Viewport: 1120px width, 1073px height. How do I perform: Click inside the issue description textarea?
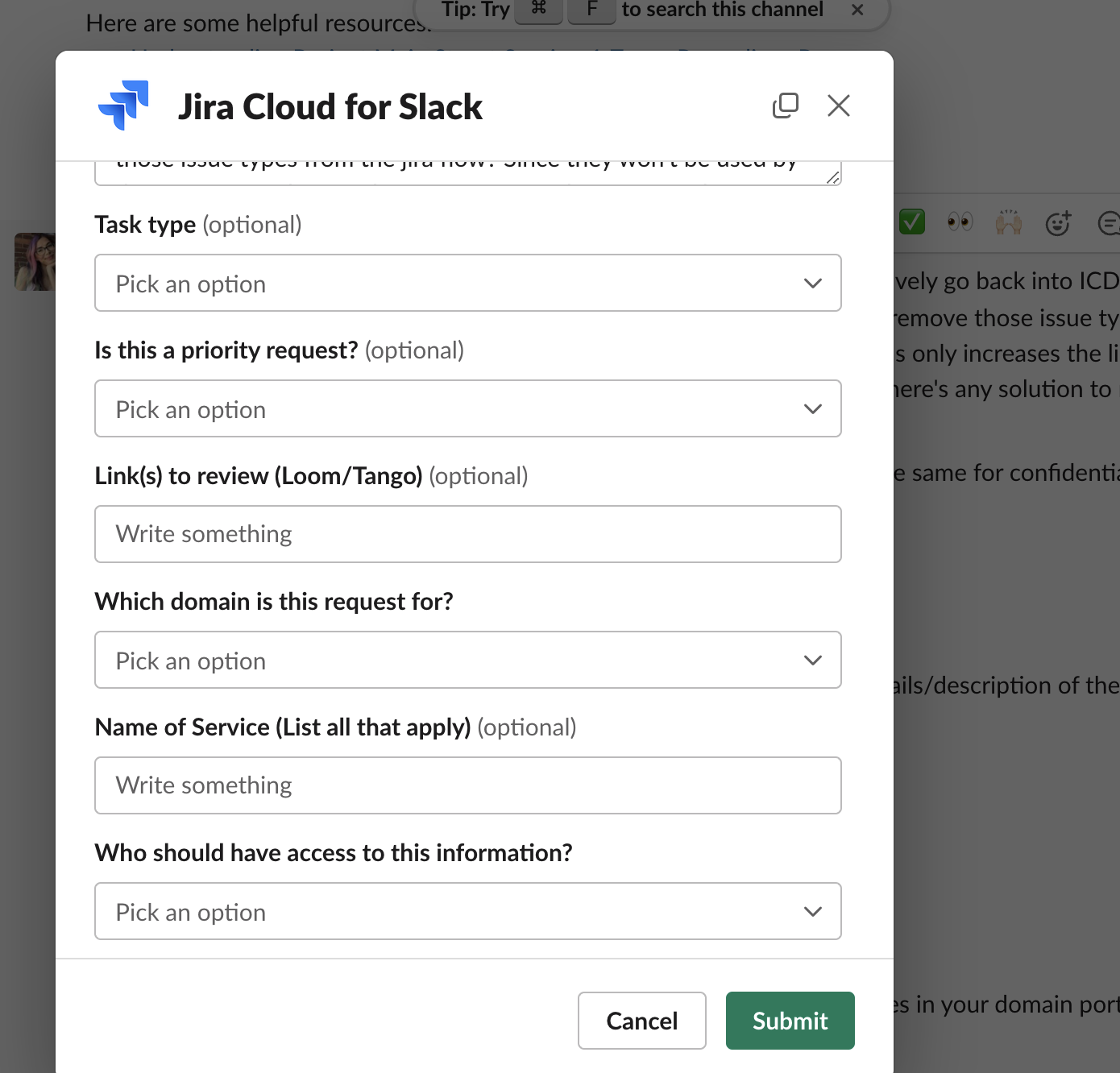467,164
